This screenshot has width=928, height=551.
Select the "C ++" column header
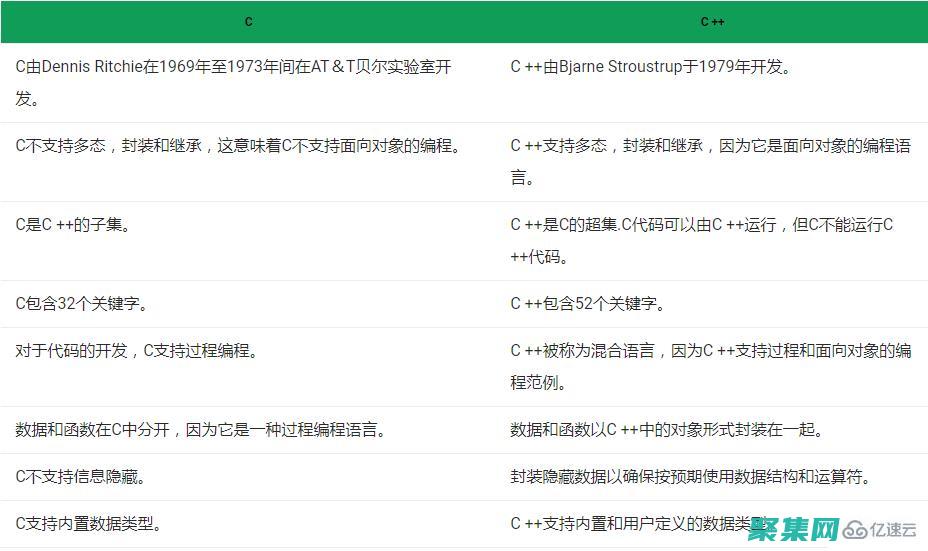[712, 22]
